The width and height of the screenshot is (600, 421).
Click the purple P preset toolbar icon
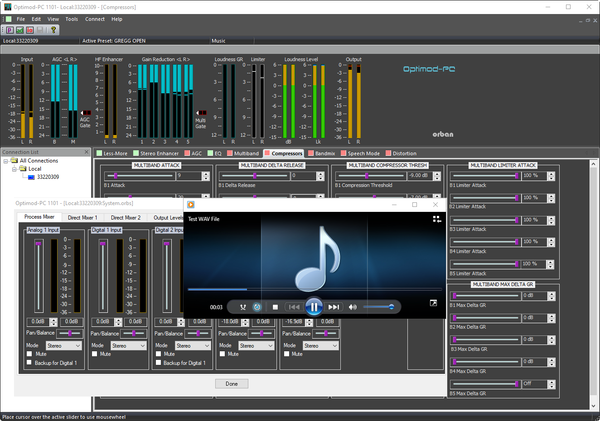coord(8,30)
